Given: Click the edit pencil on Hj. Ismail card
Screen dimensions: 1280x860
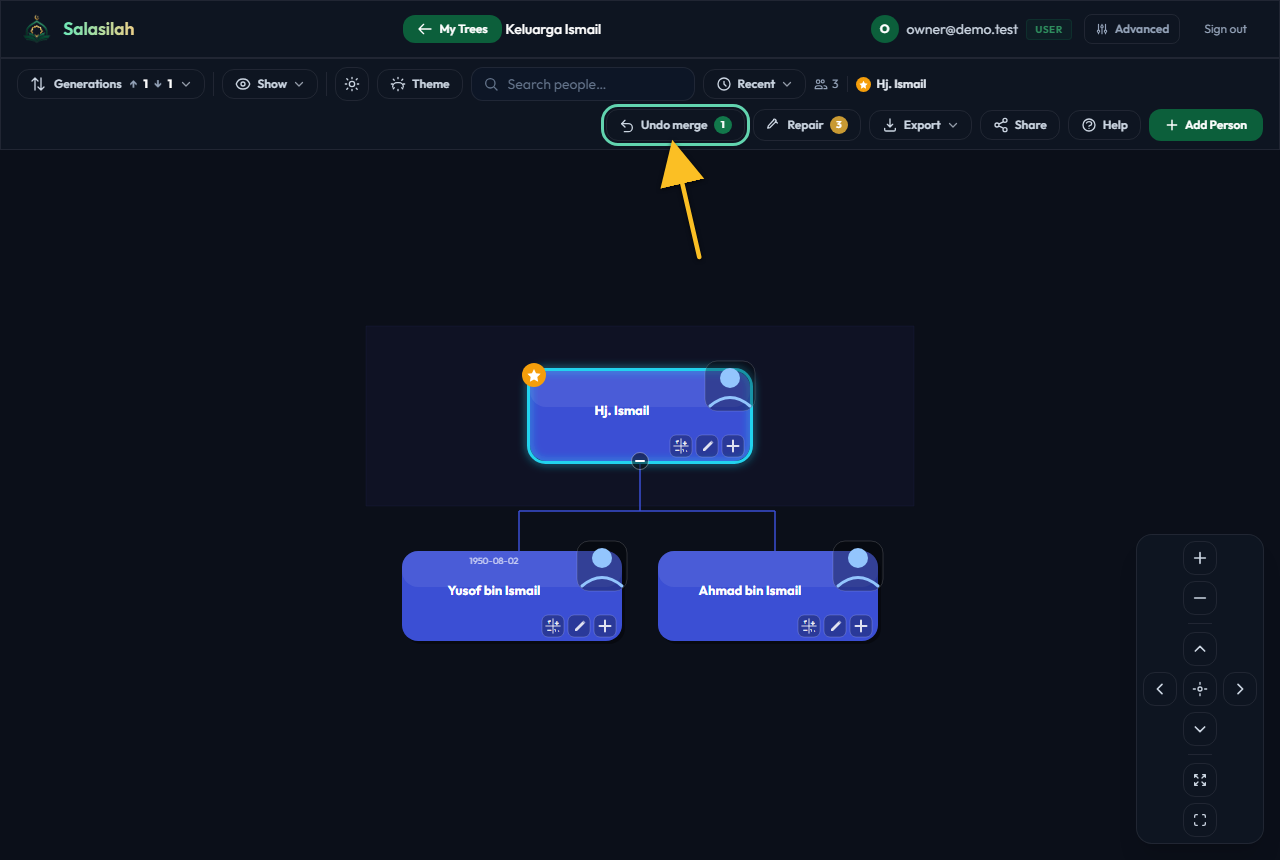Looking at the screenshot, I should (707, 446).
